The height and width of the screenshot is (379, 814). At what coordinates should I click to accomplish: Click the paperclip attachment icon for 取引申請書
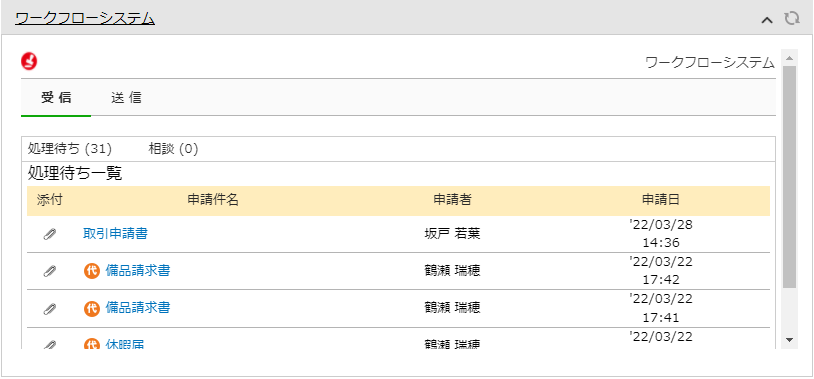pos(49,234)
